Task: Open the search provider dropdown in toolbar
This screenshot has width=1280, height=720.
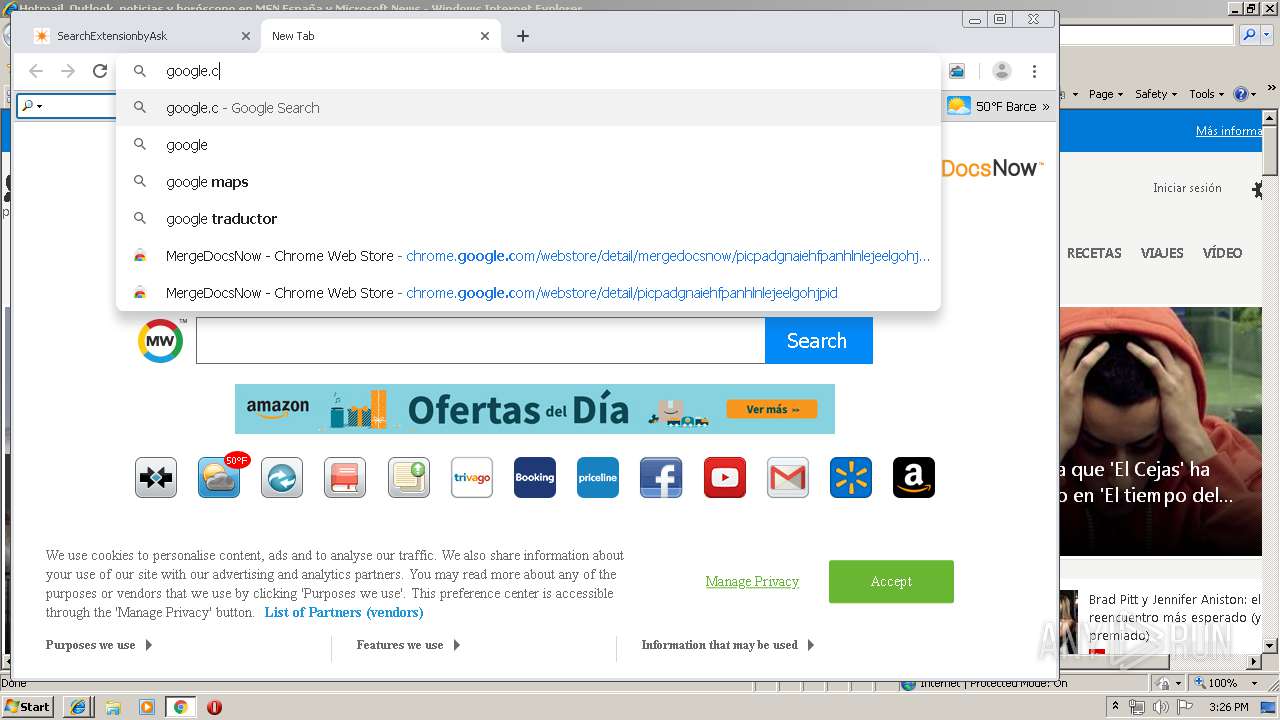Action: (x=32, y=106)
